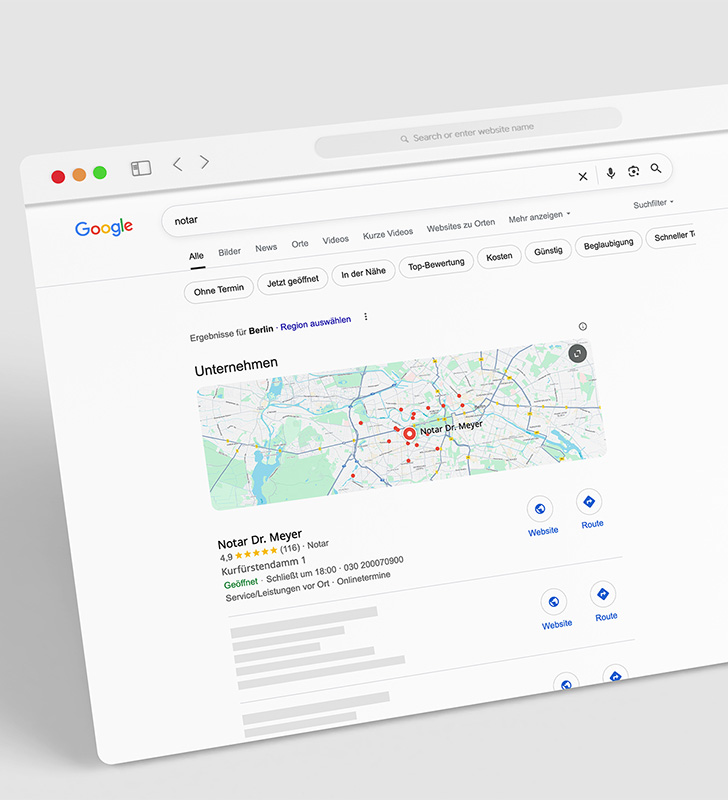Open the three-dot options next to Region auswählen

point(366,317)
